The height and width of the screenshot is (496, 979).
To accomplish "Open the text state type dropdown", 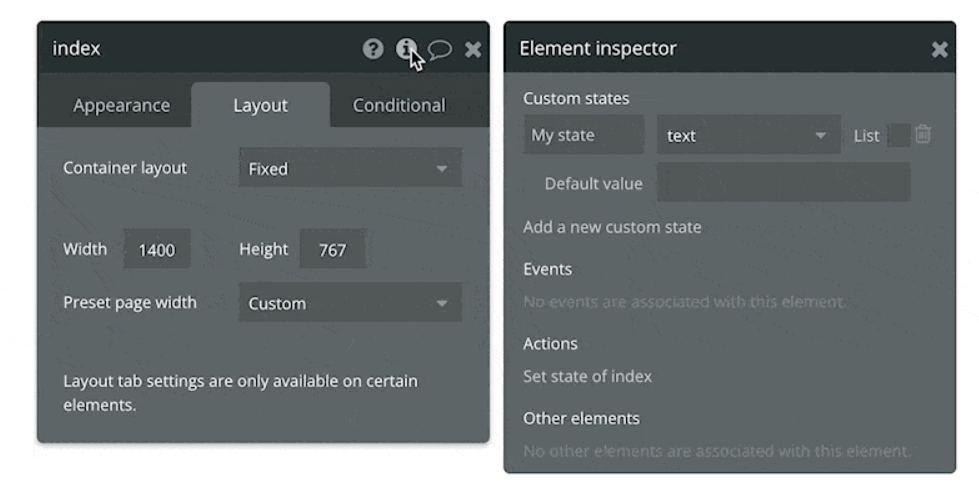I will click(x=749, y=135).
